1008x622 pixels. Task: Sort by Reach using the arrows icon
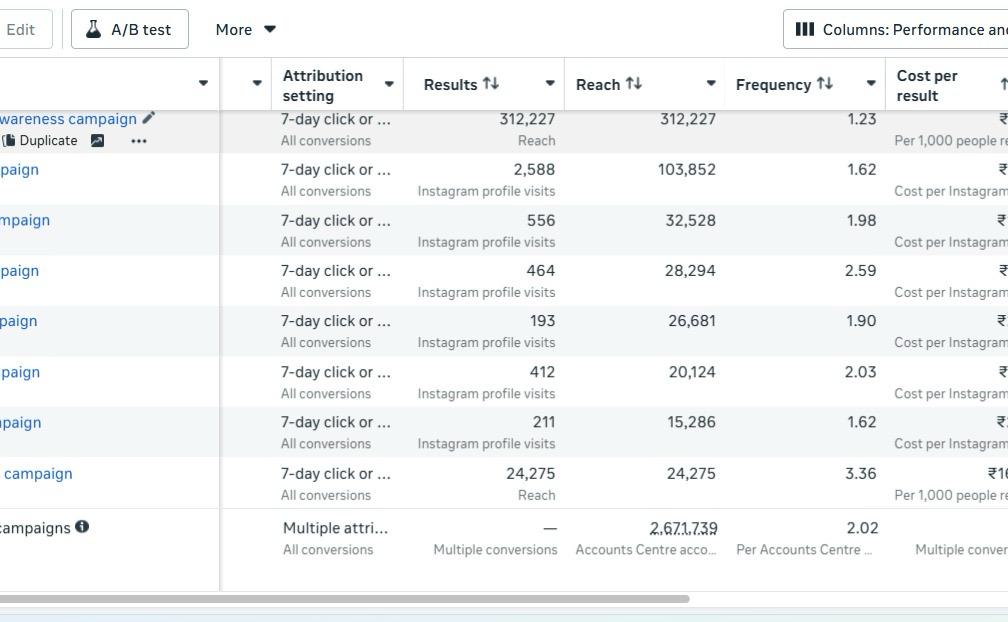tap(634, 84)
